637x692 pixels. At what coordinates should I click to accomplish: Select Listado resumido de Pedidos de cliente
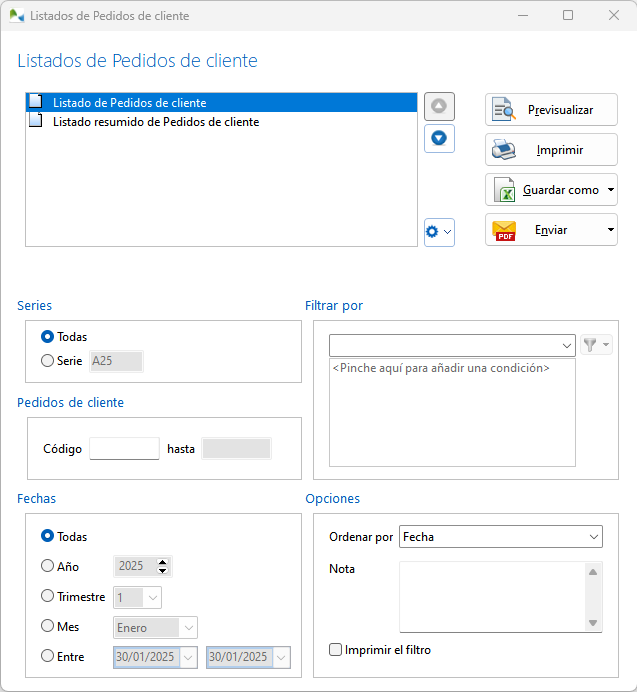point(155,122)
